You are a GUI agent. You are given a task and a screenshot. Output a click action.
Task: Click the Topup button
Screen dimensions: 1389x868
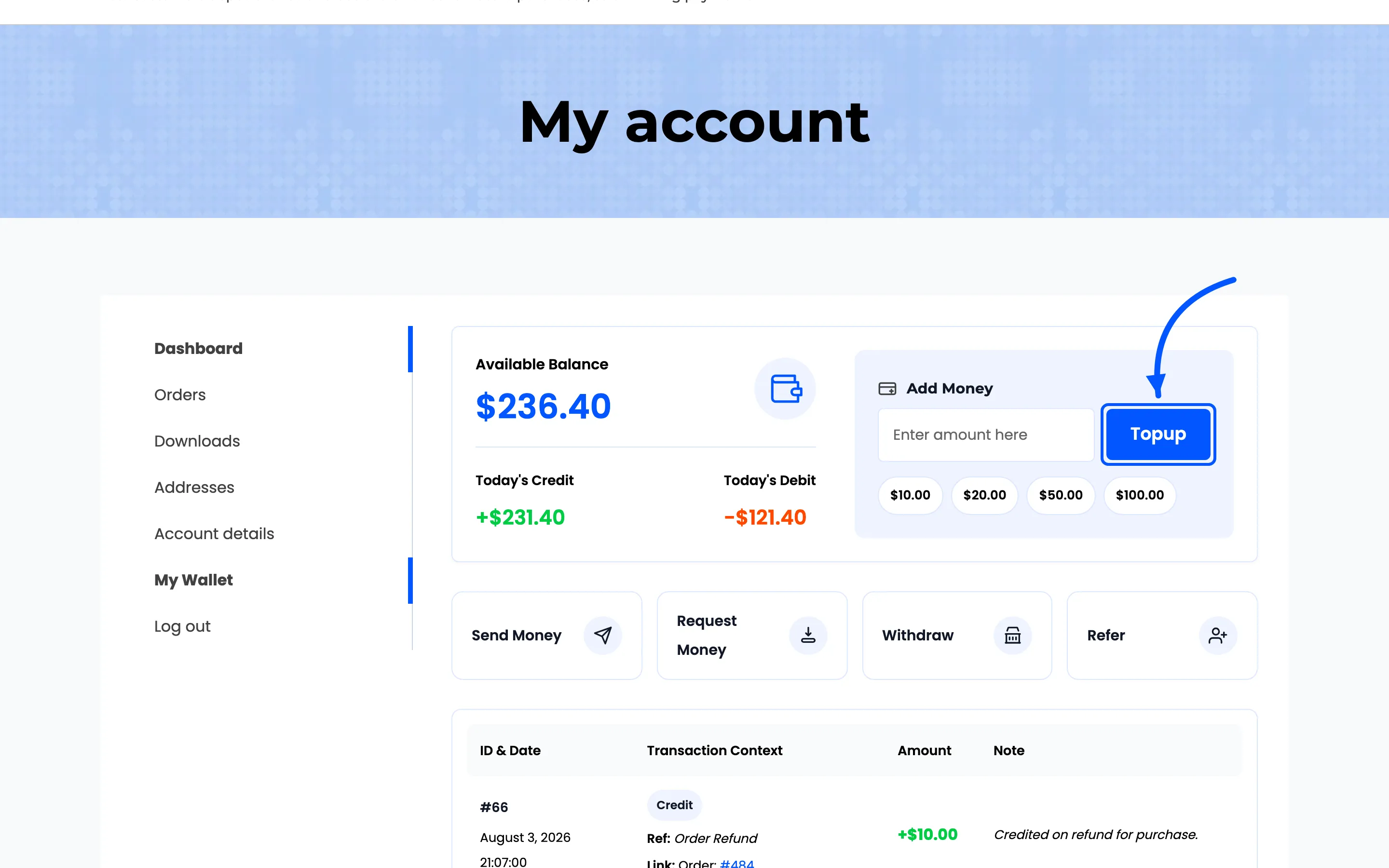1158,434
